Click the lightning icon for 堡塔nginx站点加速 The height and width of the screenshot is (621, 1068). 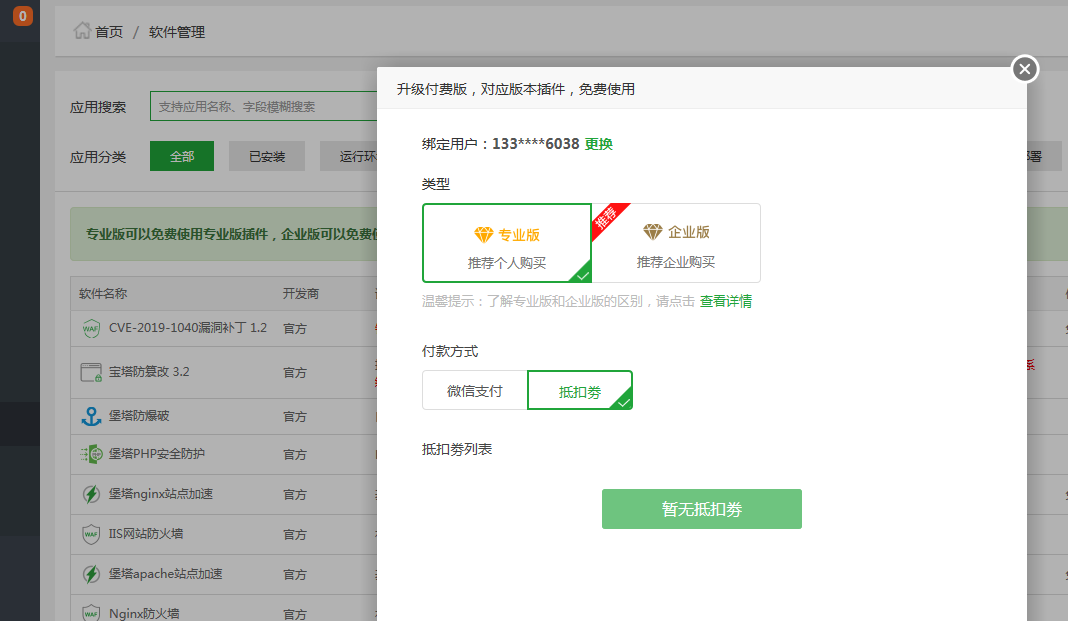pos(91,494)
